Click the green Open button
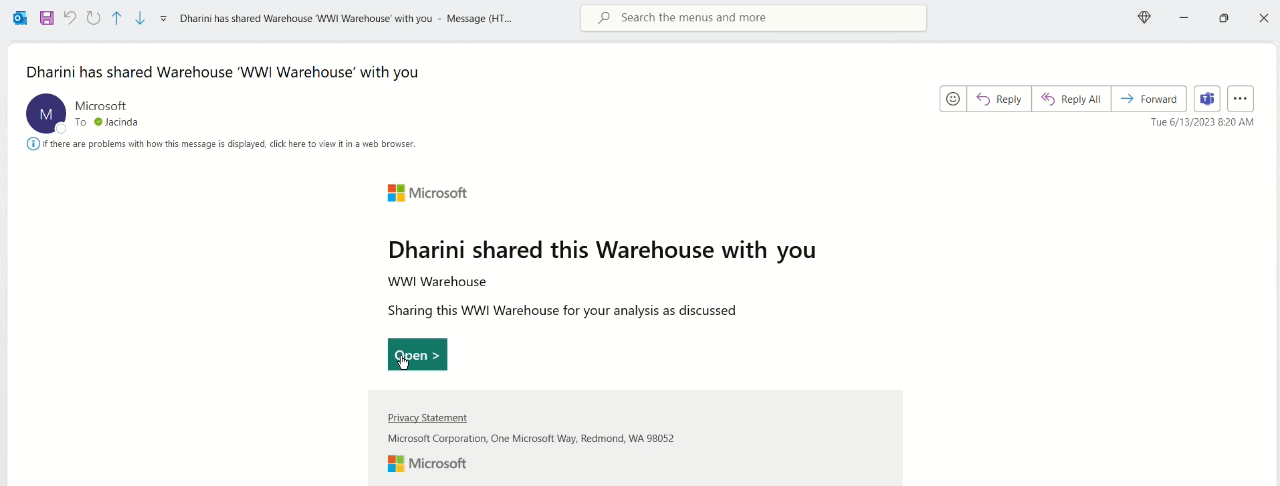Image resolution: width=1280 pixels, height=486 pixels. coord(417,355)
